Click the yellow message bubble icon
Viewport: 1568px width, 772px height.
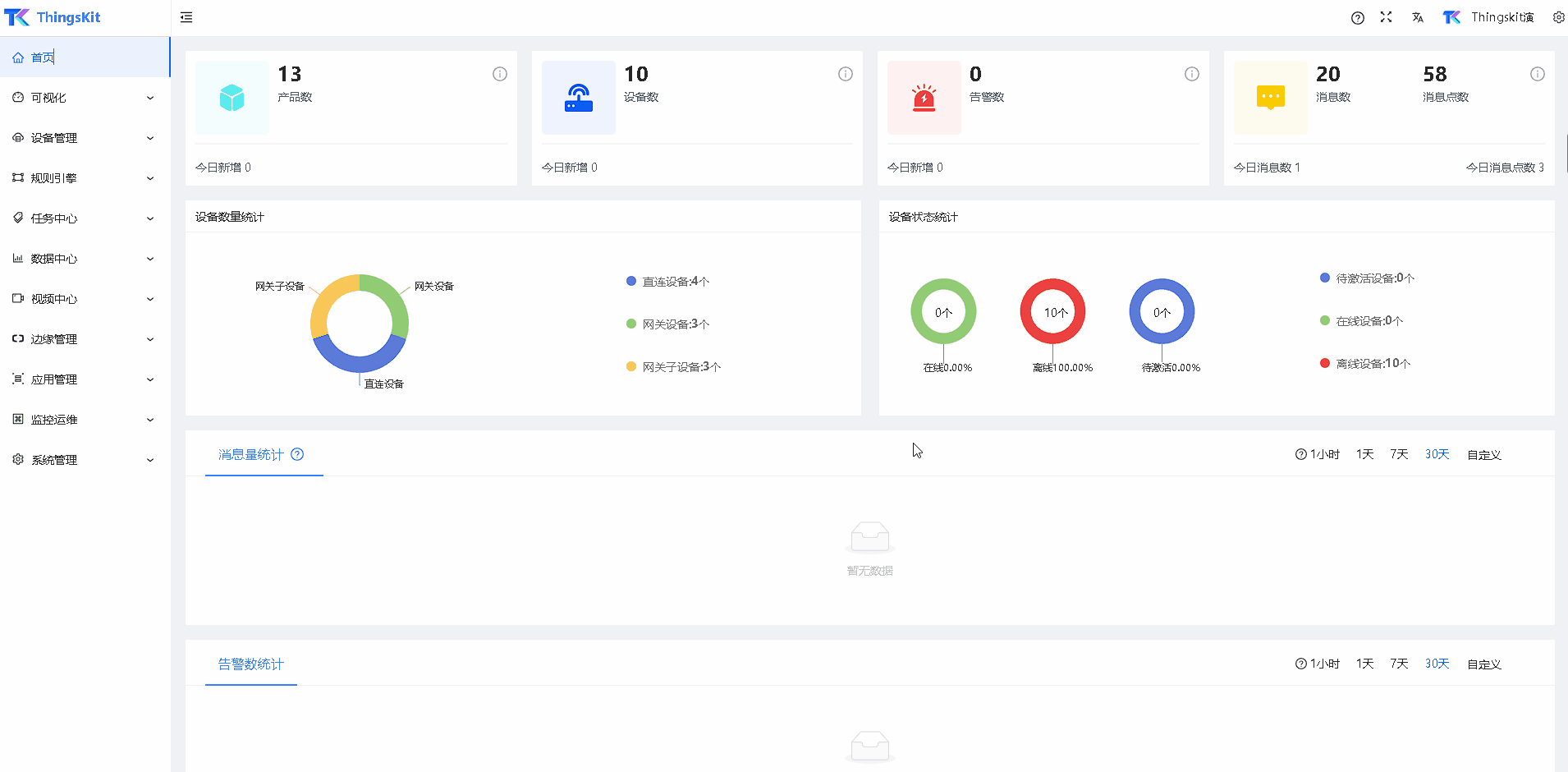pos(1271,98)
